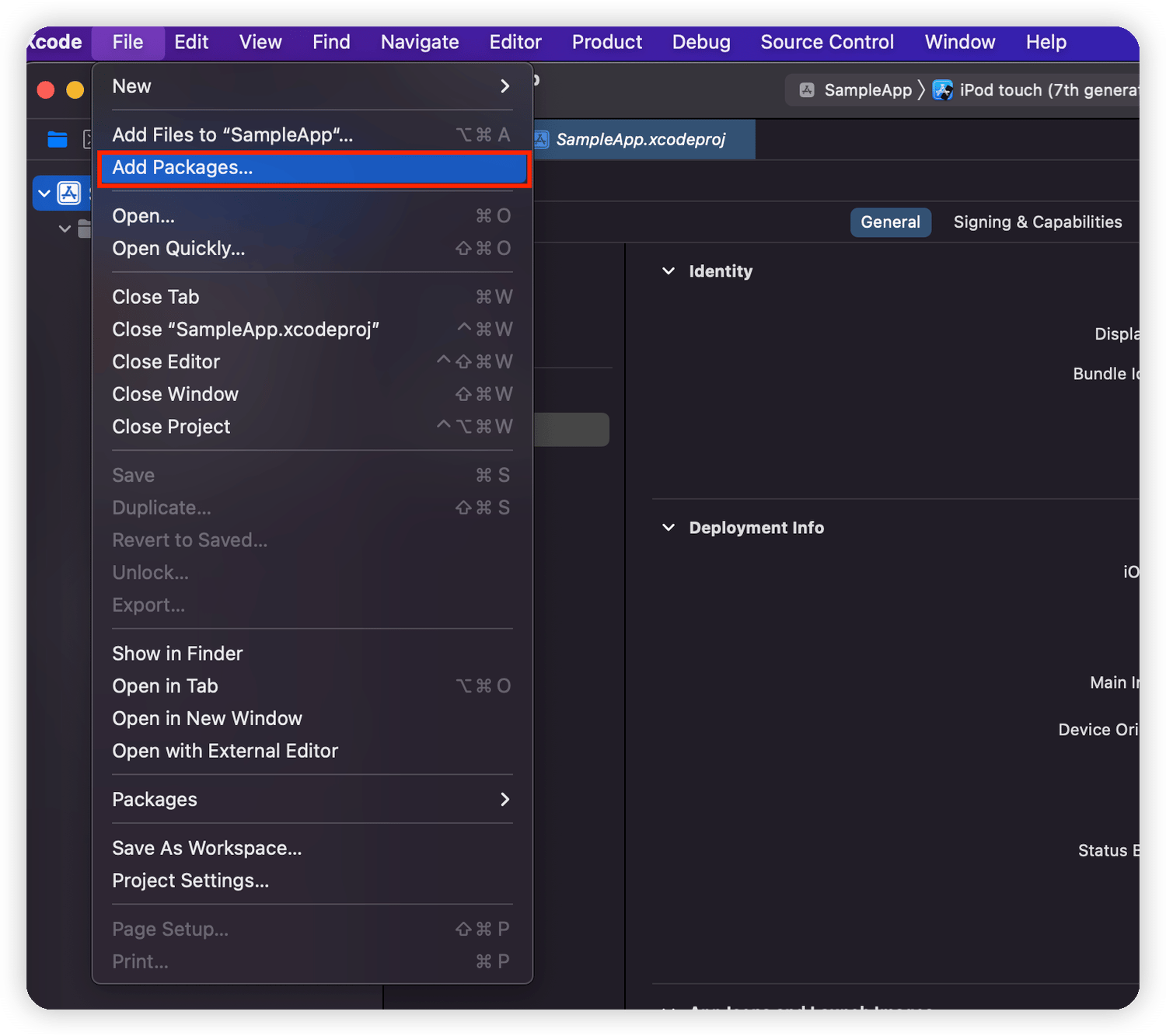
Task: Select Open with External Editor
Action: tap(312, 751)
